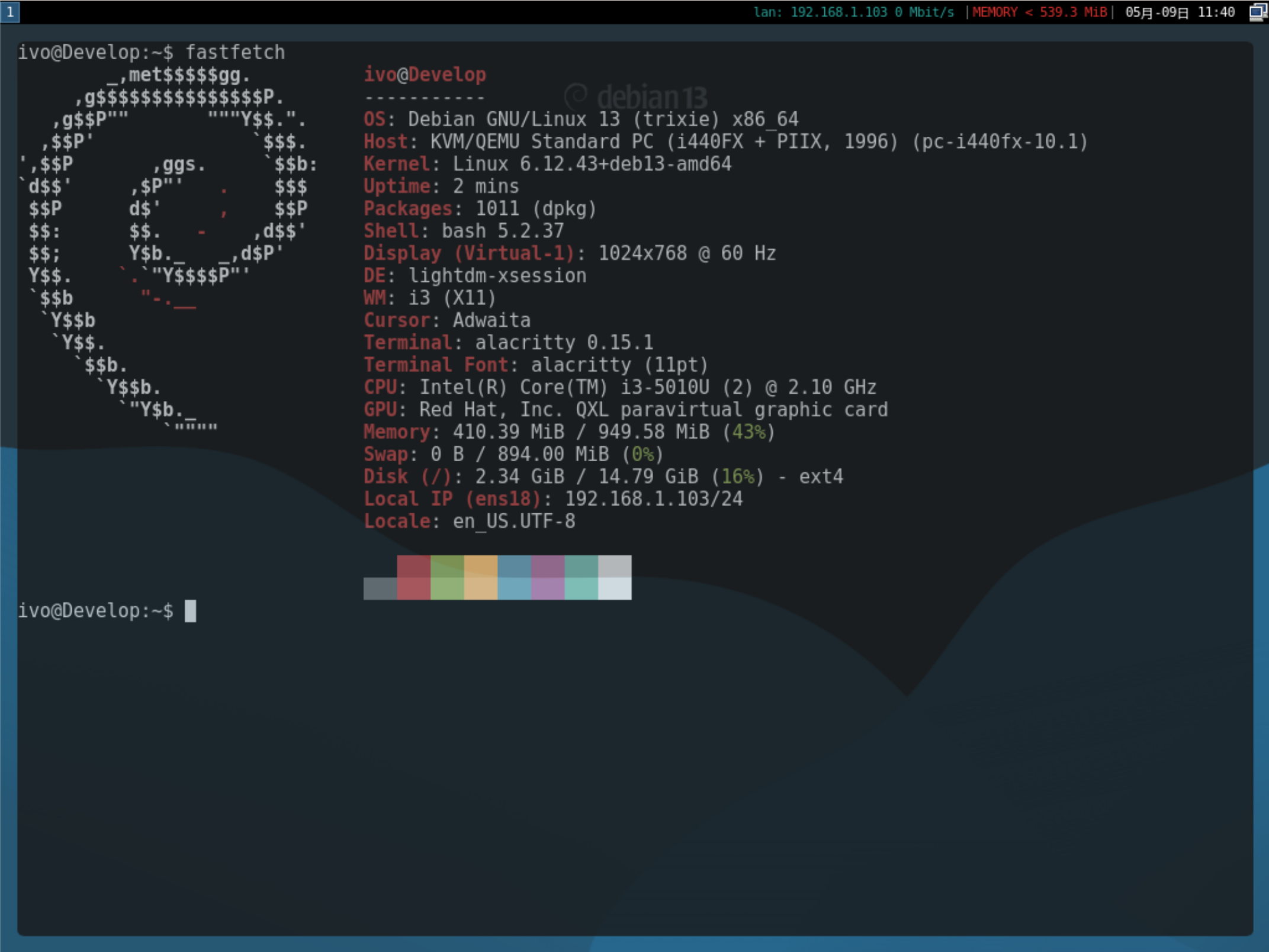Click the CPU Intel Core i3-5010U line

coord(620,387)
